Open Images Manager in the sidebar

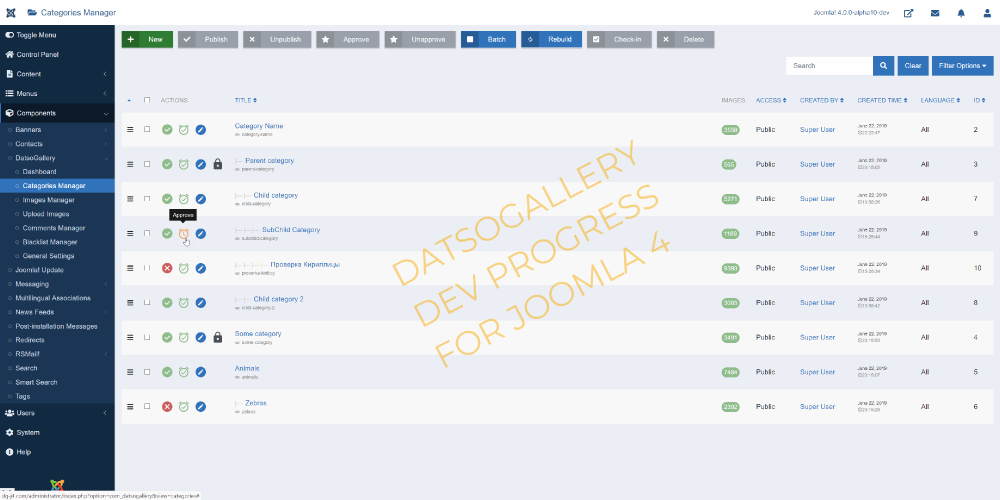coord(49,199)
